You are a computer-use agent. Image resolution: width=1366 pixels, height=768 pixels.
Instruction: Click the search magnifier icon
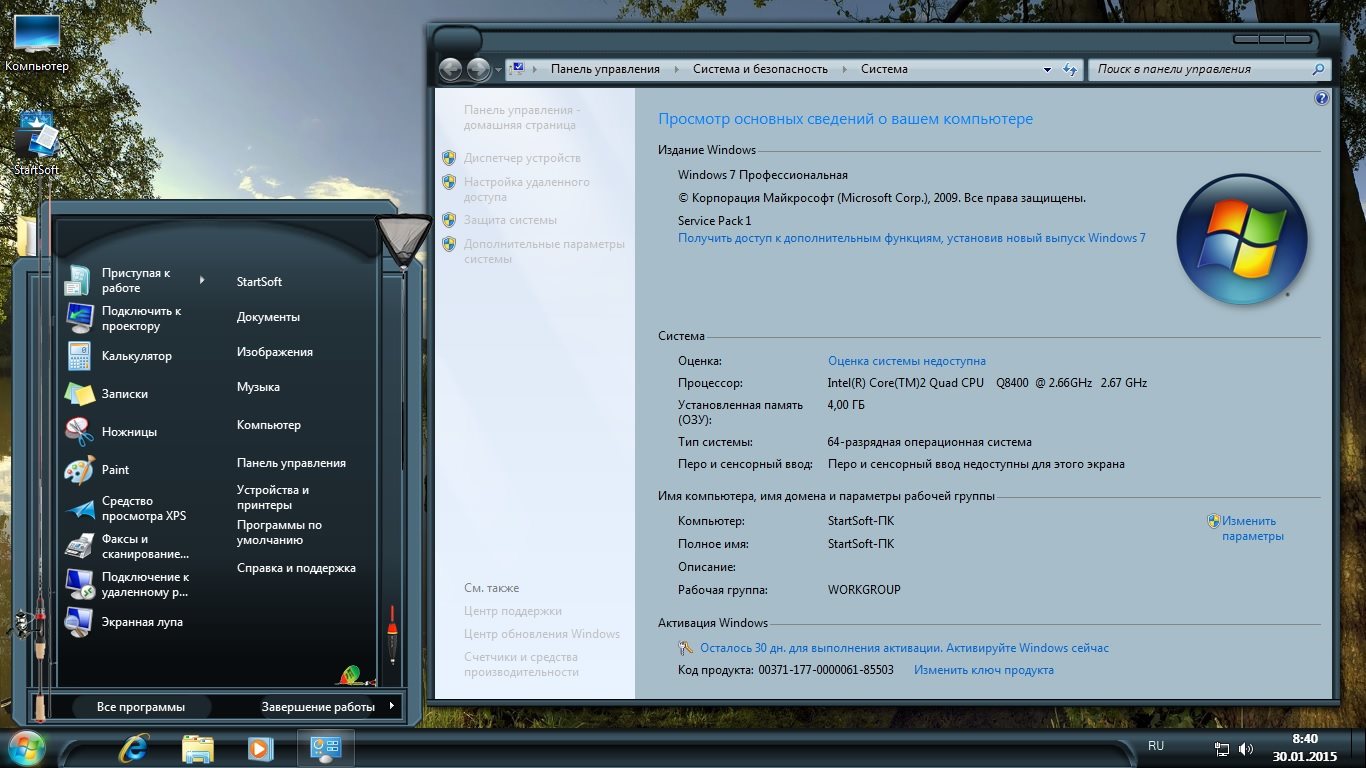(x=1318, y=69)
